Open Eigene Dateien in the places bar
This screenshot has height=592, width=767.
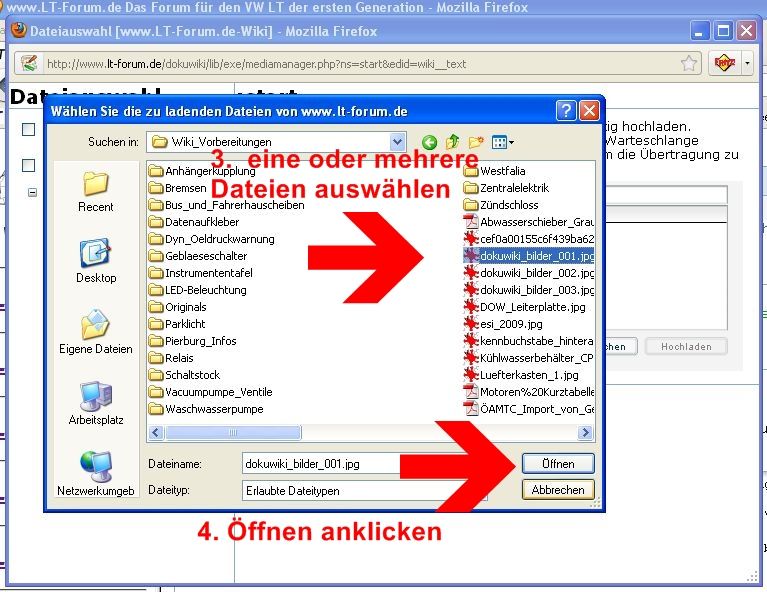[x=96, y=331]
